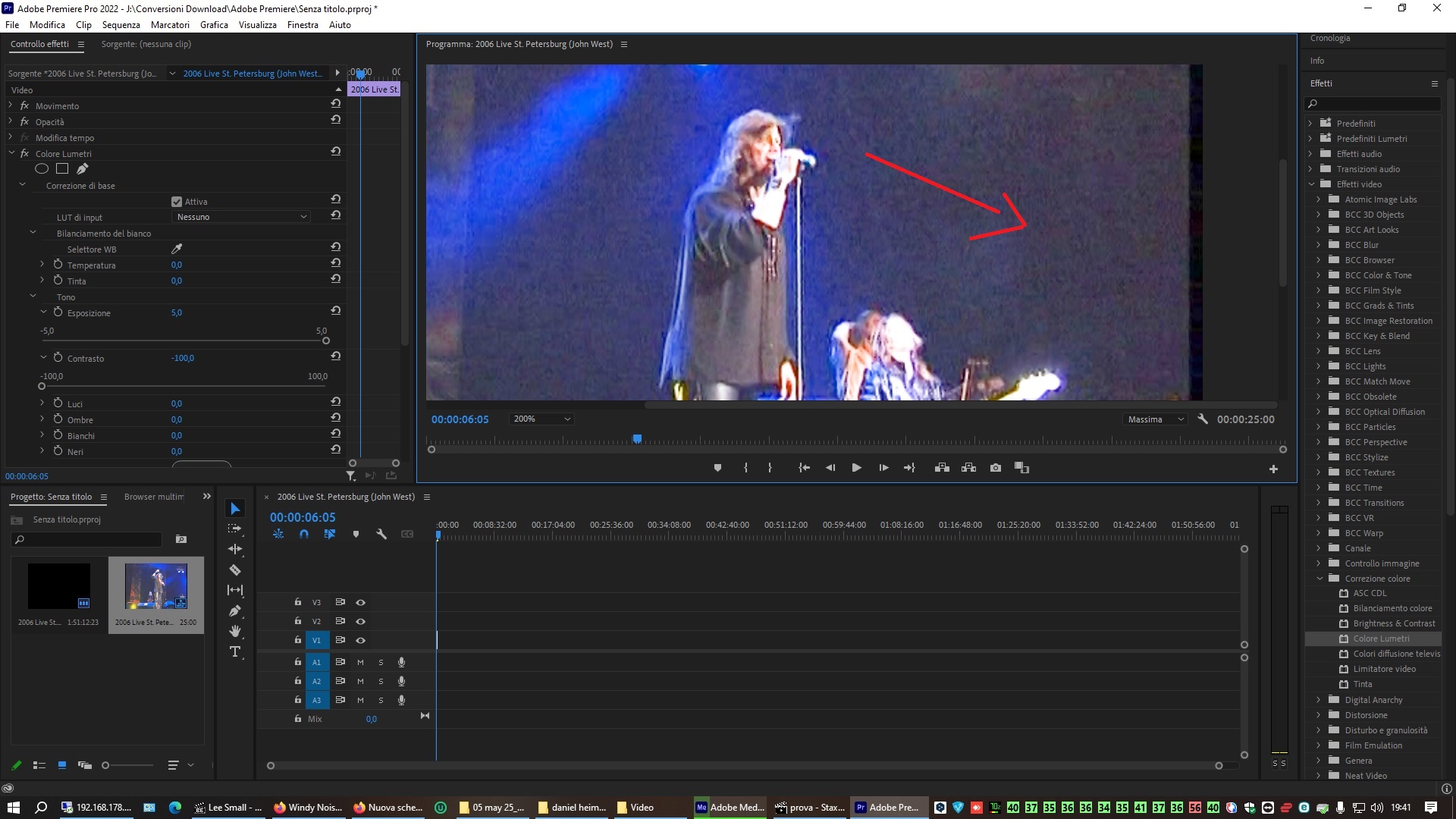This screenshot has height=819, width=1456.
Task: Click the Project panel thumbnail zoom slider
Action: click(105, 765)
